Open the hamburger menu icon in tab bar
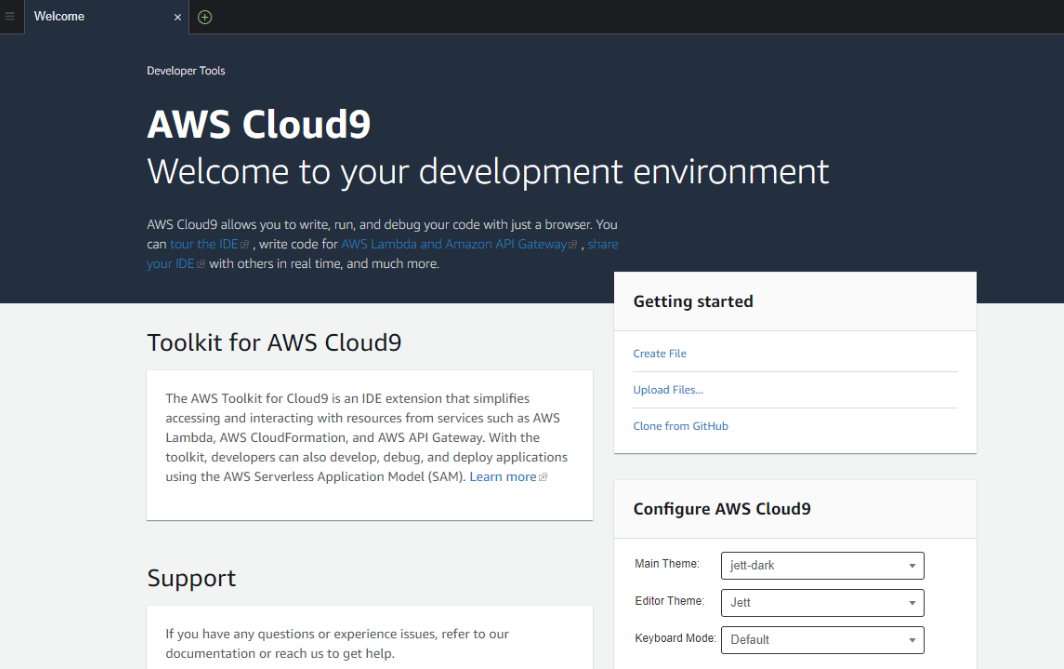The height and width of the screenshot is (669, 1064). [10, 17]
